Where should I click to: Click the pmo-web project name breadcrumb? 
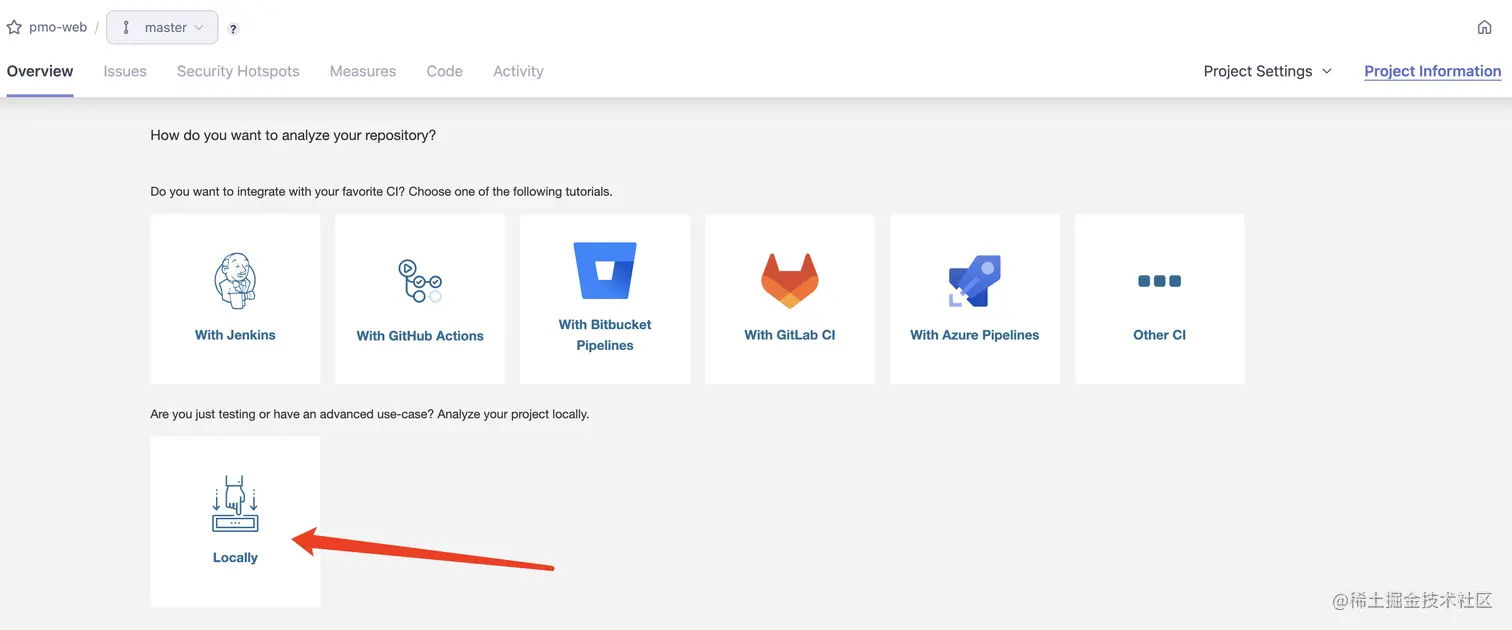[58, 28]
